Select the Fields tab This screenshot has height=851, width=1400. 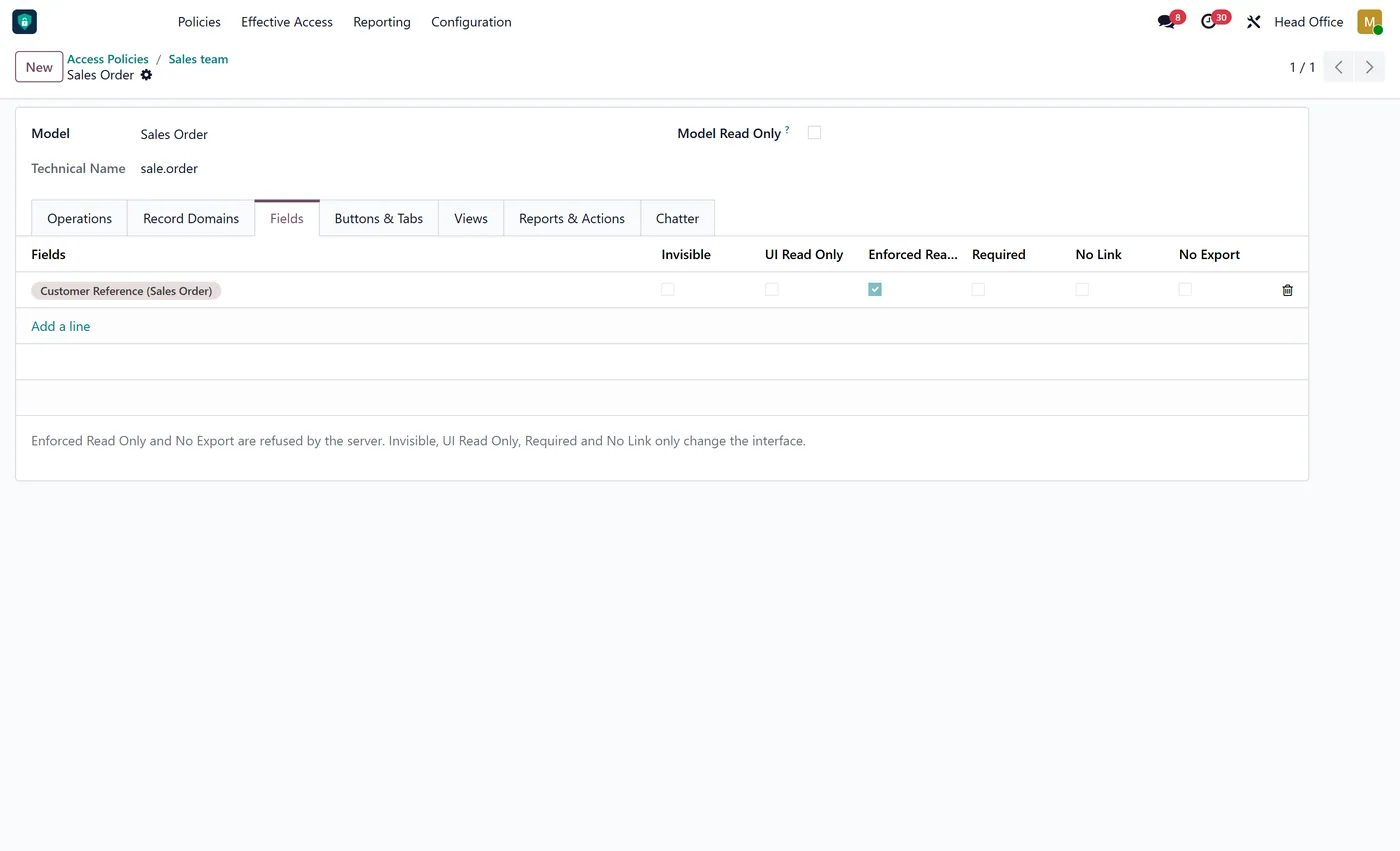[287, 218]
